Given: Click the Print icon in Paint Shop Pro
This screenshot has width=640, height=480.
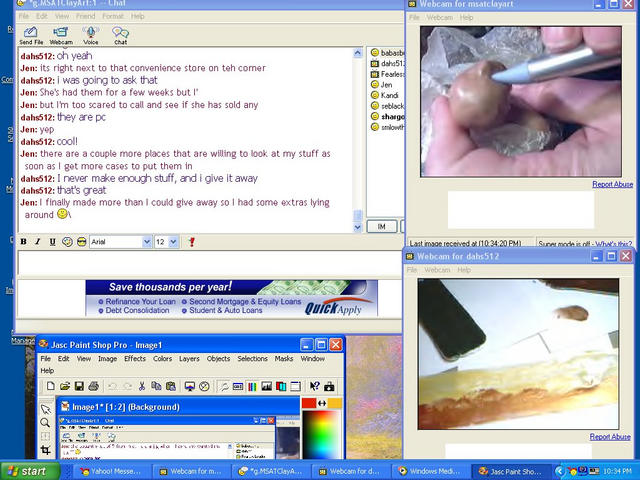Looking at the screenshot, I should (93, 386).
